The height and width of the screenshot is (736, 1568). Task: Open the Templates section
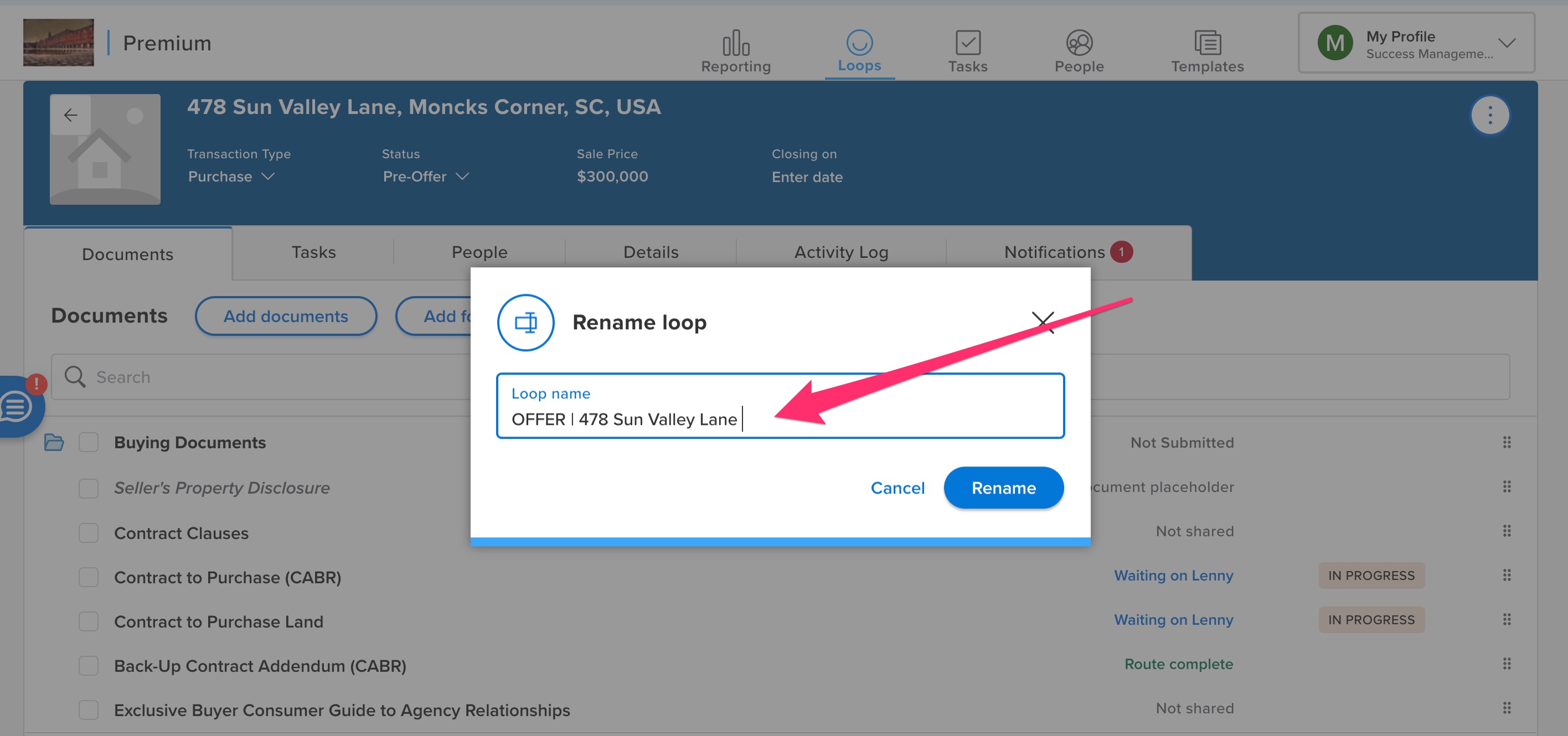(1207, 51)
